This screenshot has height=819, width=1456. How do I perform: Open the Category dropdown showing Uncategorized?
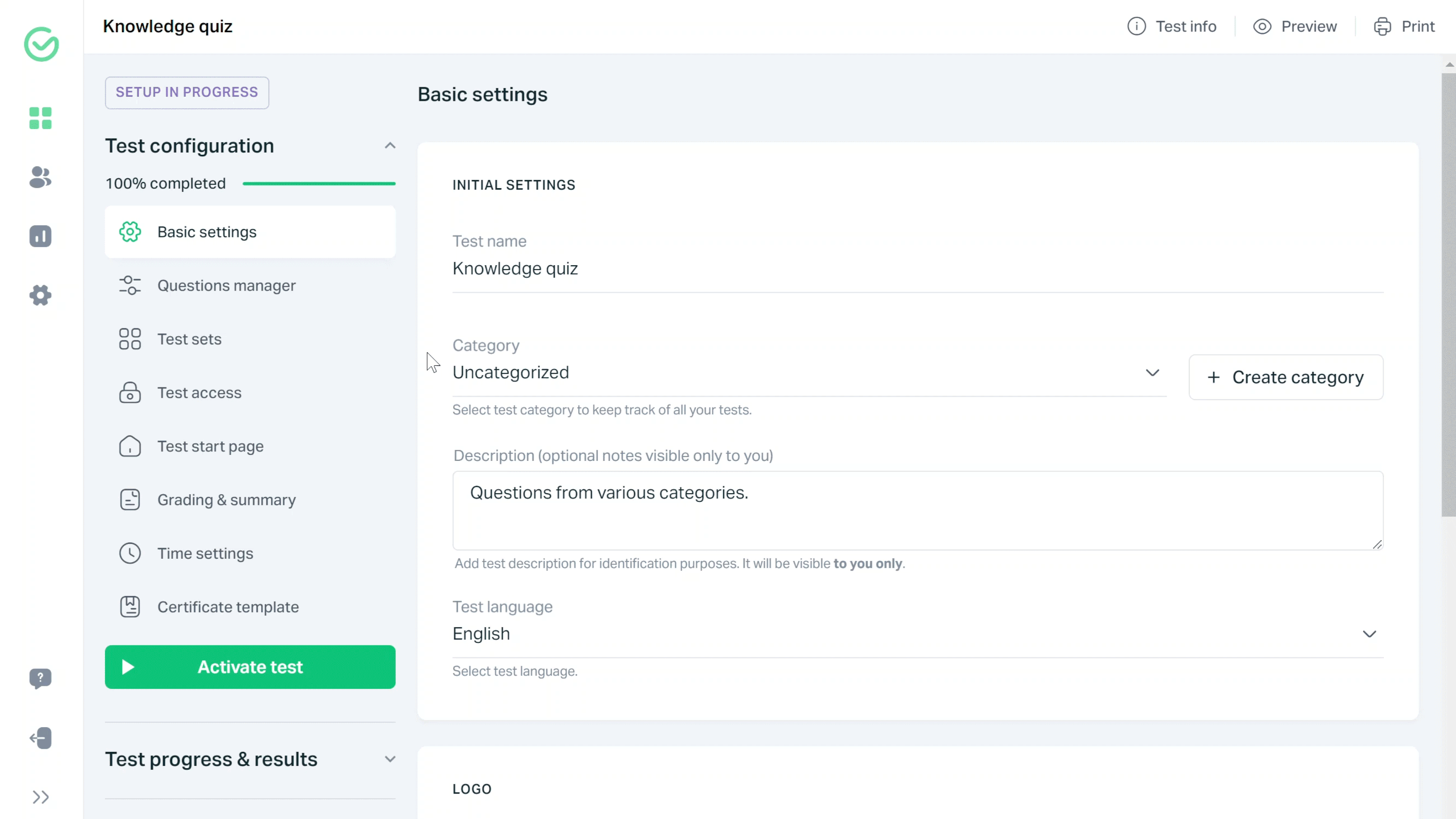click(808, 373)
